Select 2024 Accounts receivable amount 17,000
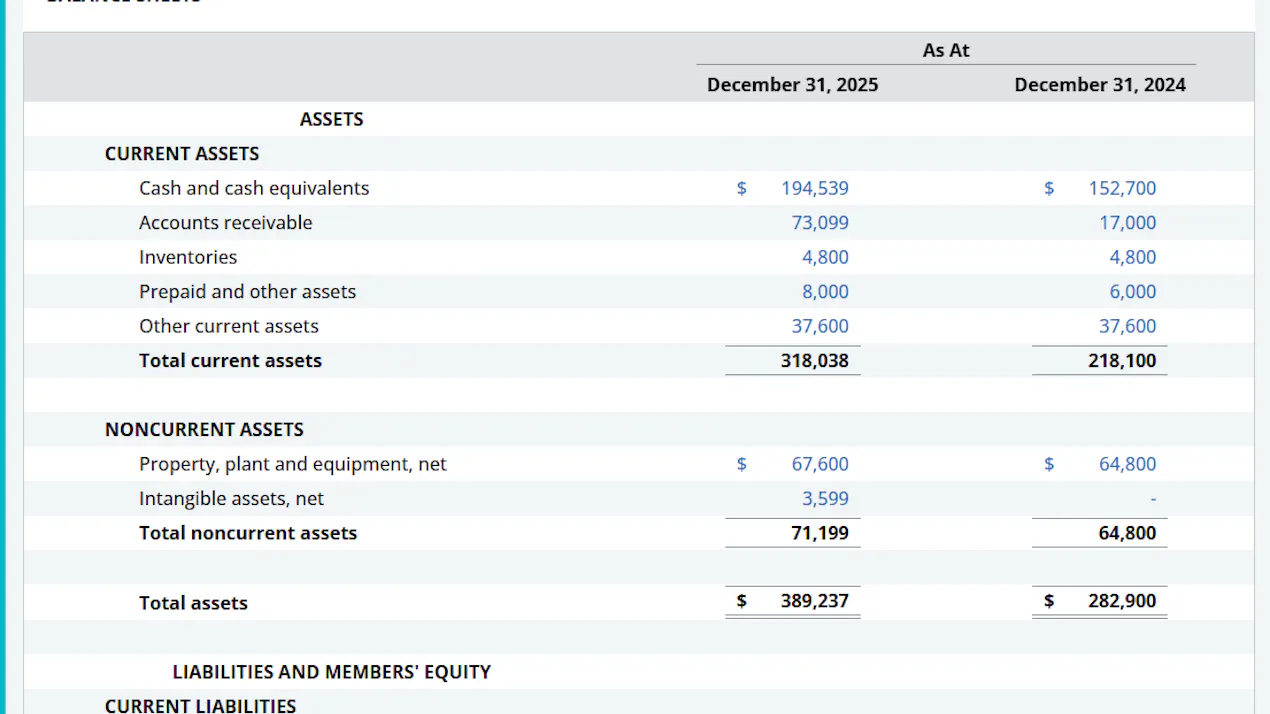 point(1128,223)
